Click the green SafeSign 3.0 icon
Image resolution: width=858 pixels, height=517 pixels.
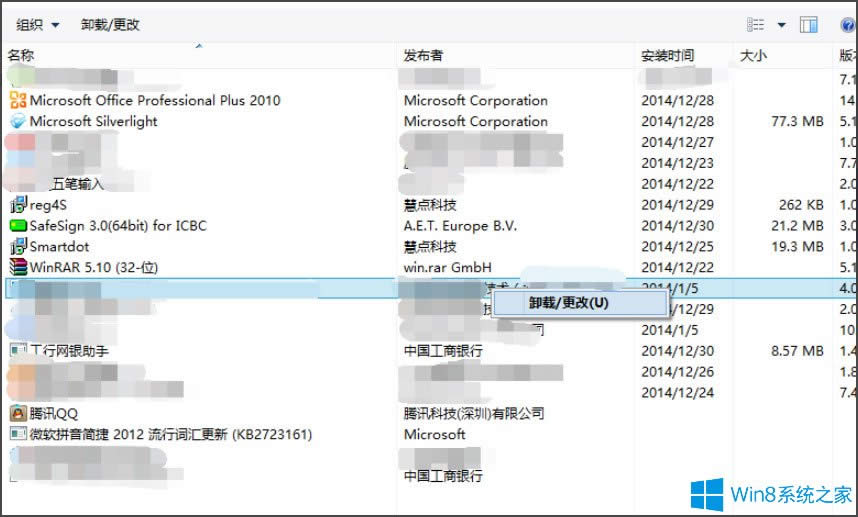(18, 225)
